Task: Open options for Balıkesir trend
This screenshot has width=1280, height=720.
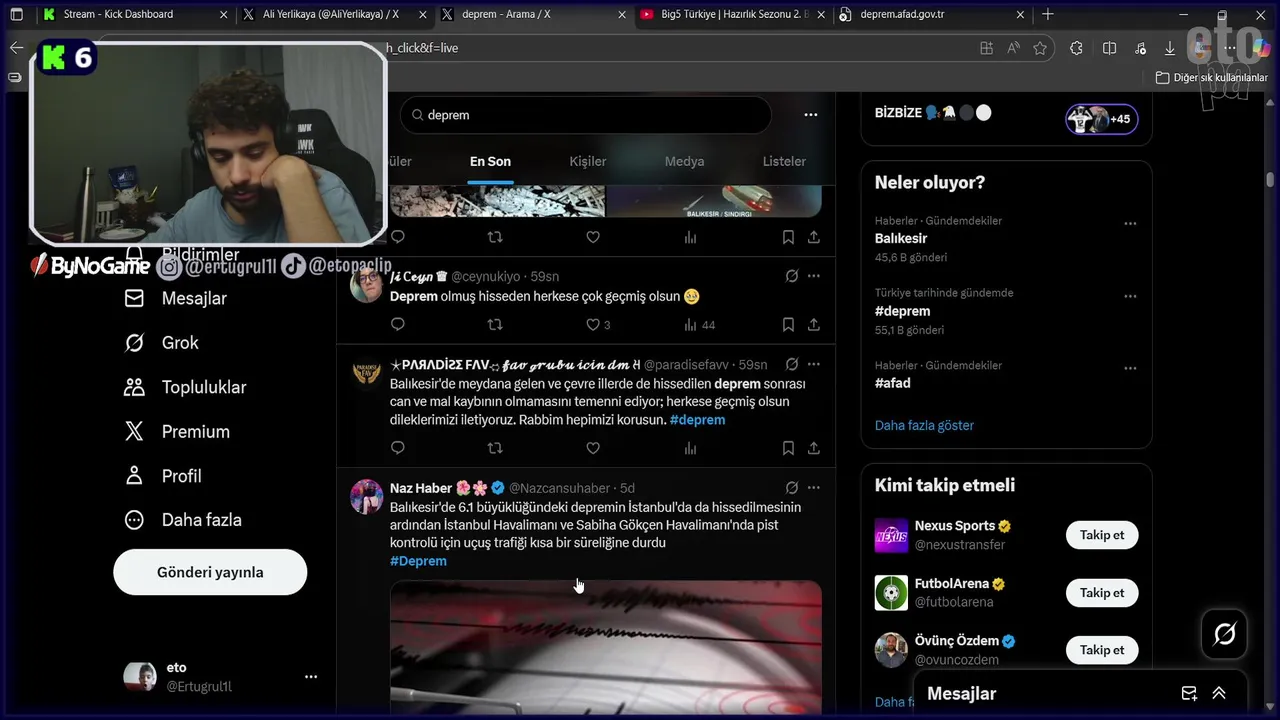Action: click(x=1130, y=224)
